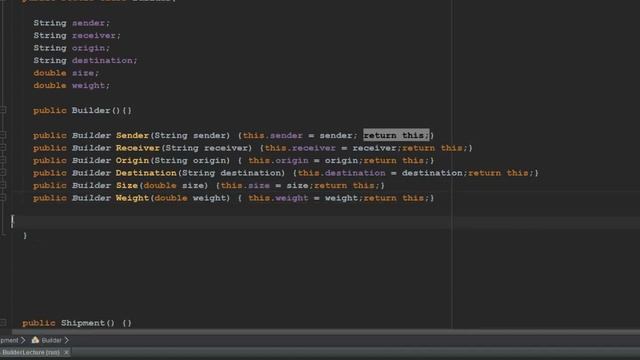The width and height of the screenshot is (640, 360).
Task: Open the BuilderLecture (run) tab
Action: coord(31,352)
